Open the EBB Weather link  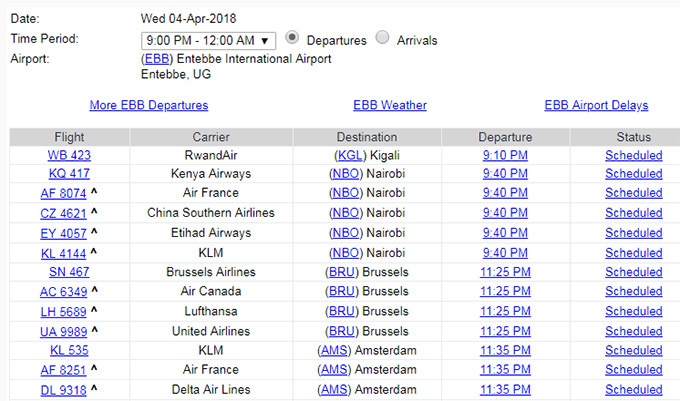pyautogui.click(x=390, y=105)
